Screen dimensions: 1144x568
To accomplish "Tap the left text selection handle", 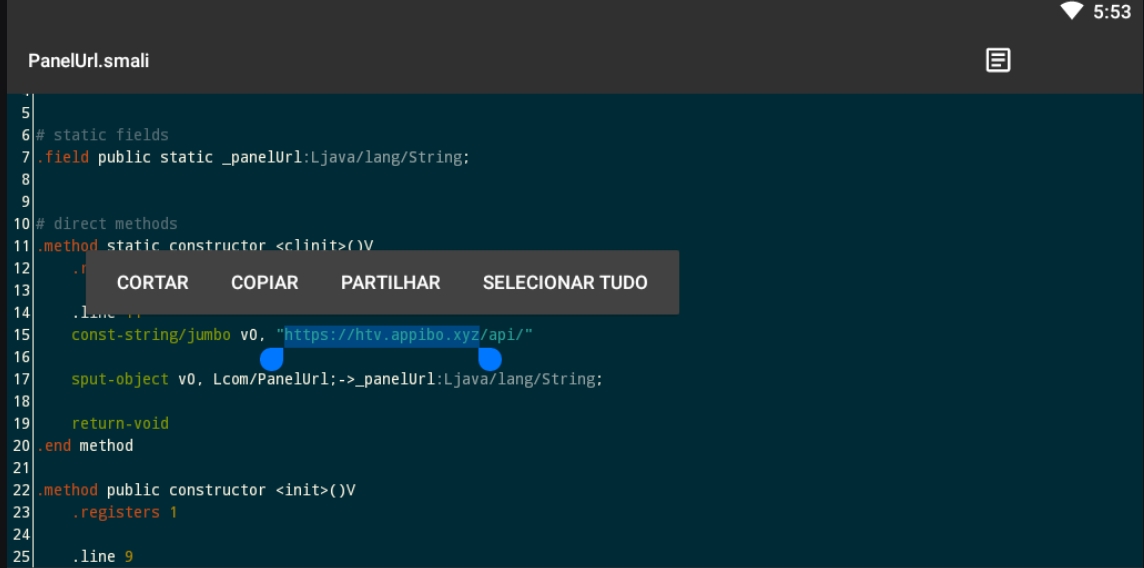I will coord(270,359).
